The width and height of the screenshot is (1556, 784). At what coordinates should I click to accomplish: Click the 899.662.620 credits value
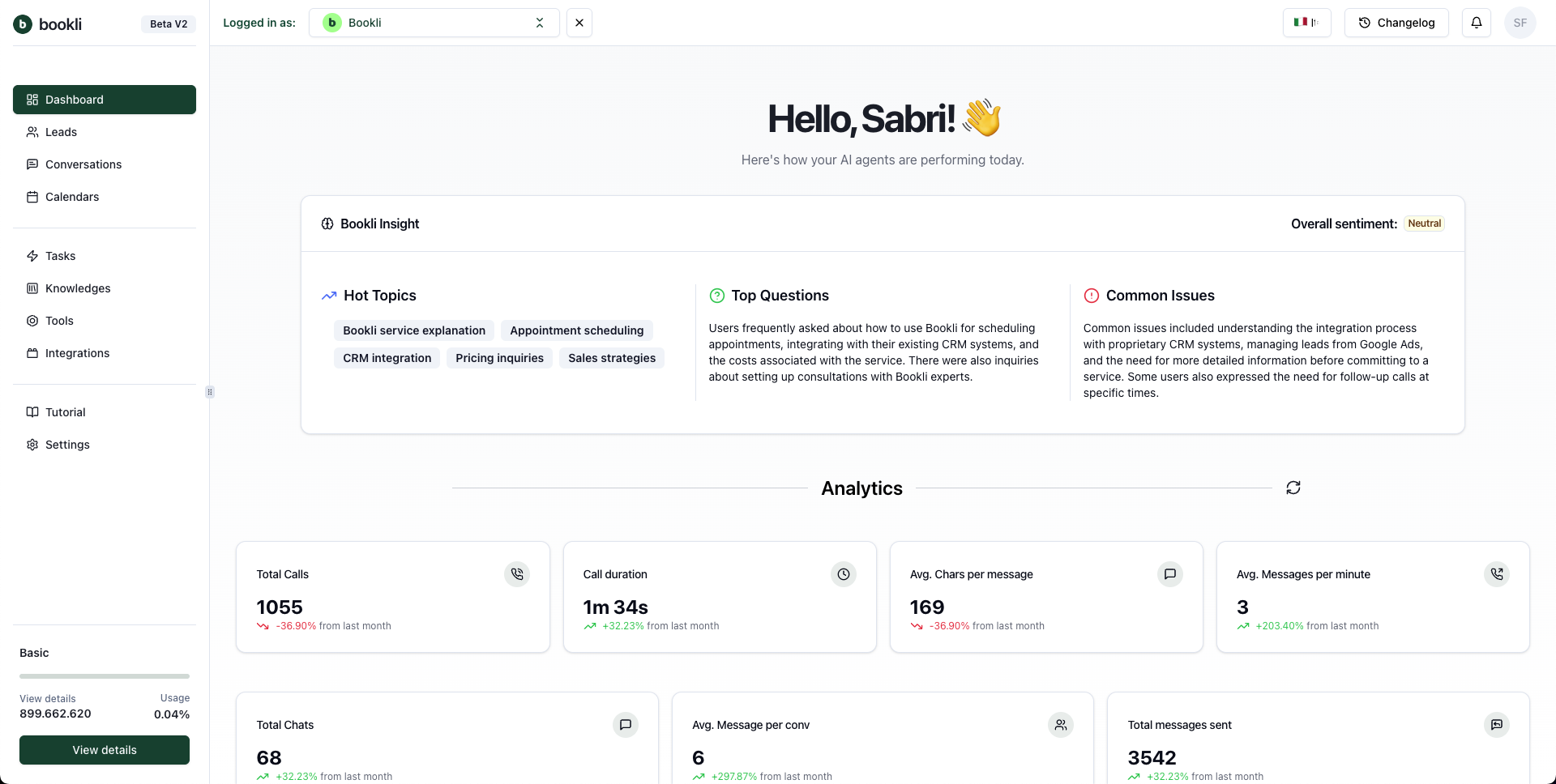click(x=55, y=714)
